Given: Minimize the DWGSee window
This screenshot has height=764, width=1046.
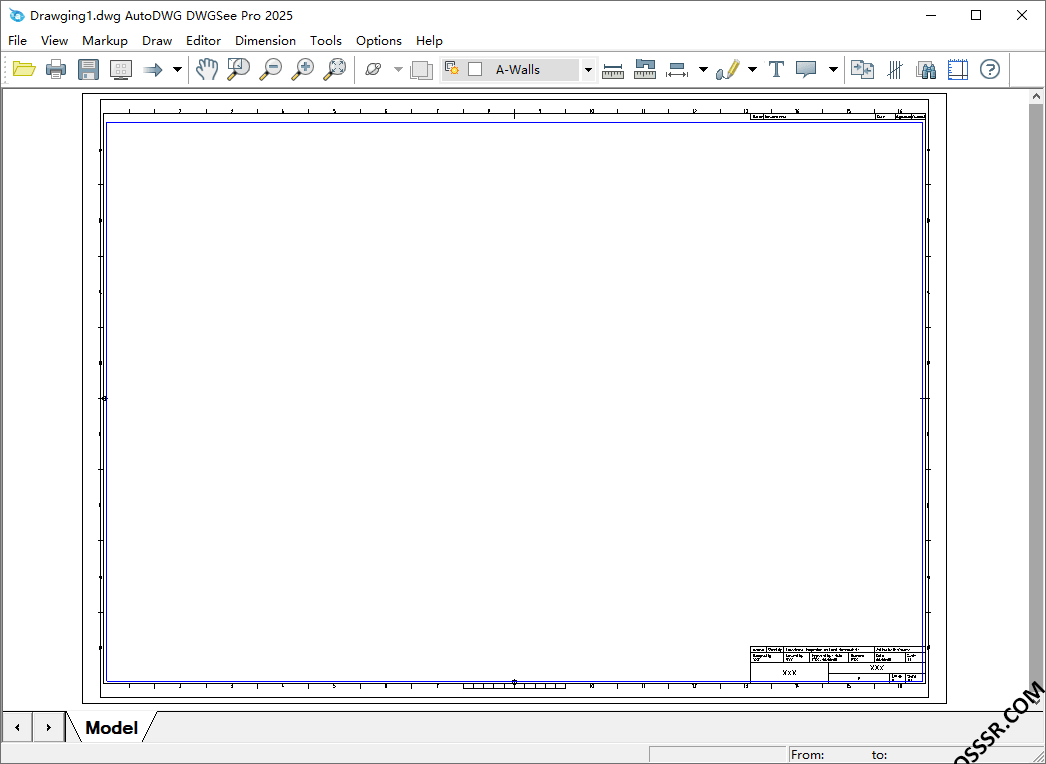Looking at the screenshot, I should (x=930, y=15).
